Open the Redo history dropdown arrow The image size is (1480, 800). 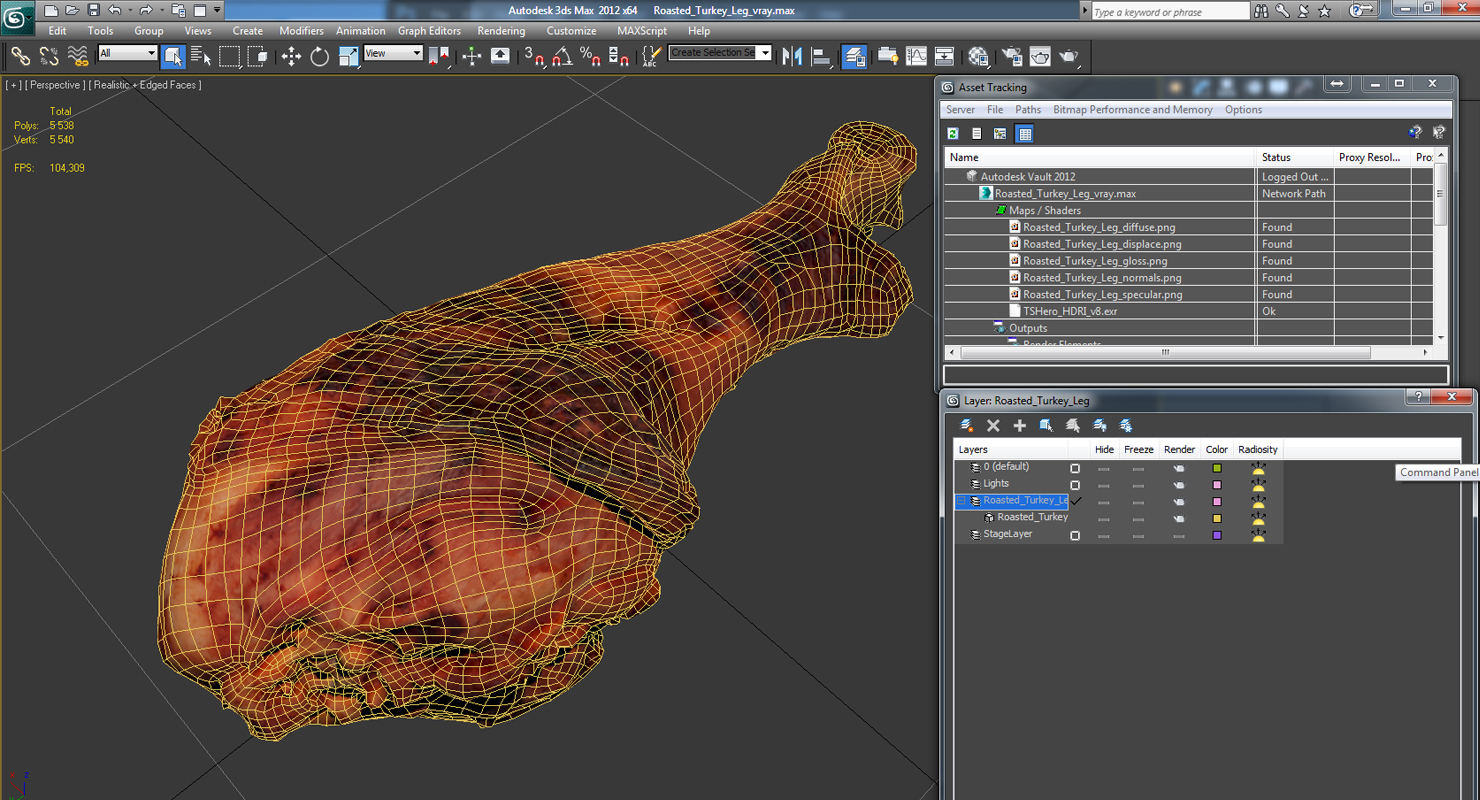click(162, 10)
